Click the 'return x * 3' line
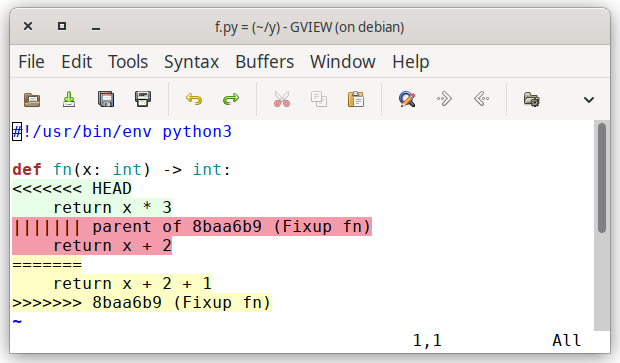This screenshot has width=620, height=363. [x=92, y=208]
